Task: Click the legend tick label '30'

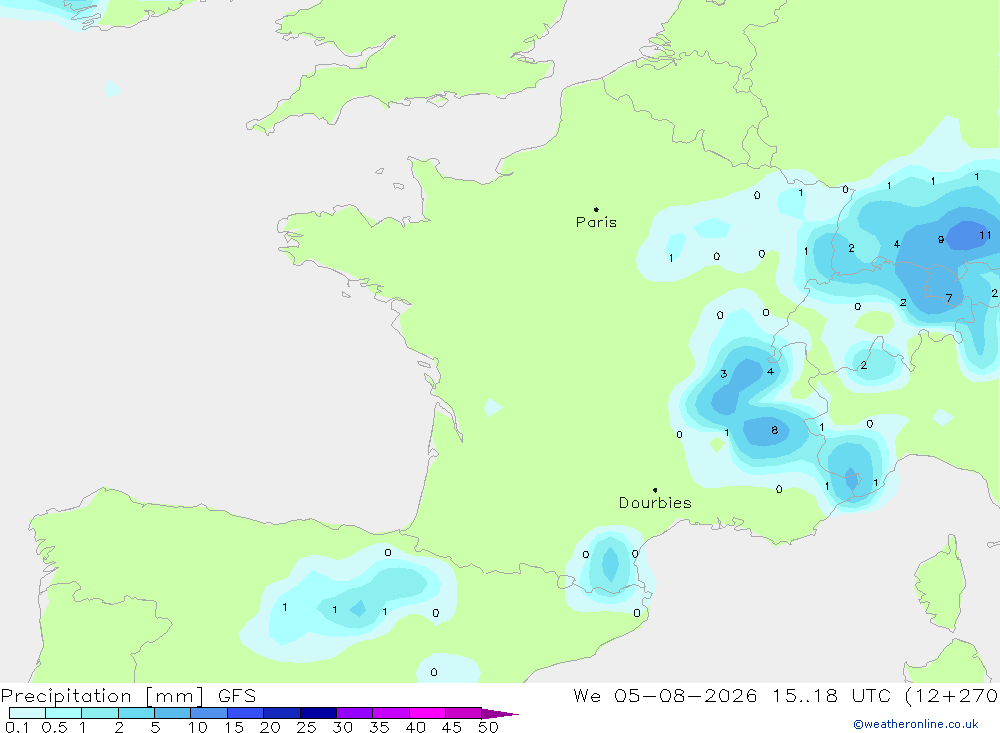Action: (342, 727)
